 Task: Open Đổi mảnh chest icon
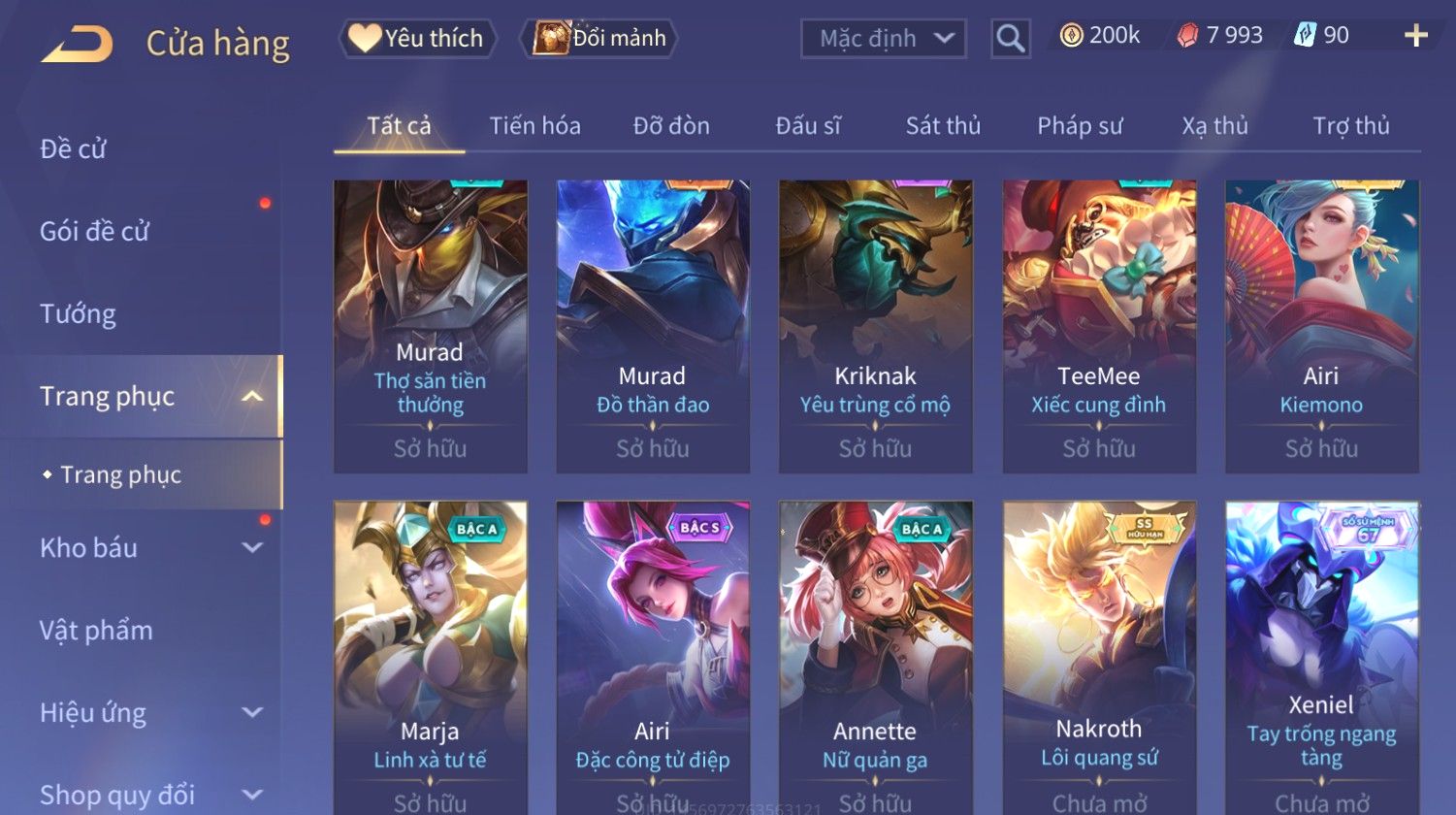pyautogui.click(x=599, y=38)
